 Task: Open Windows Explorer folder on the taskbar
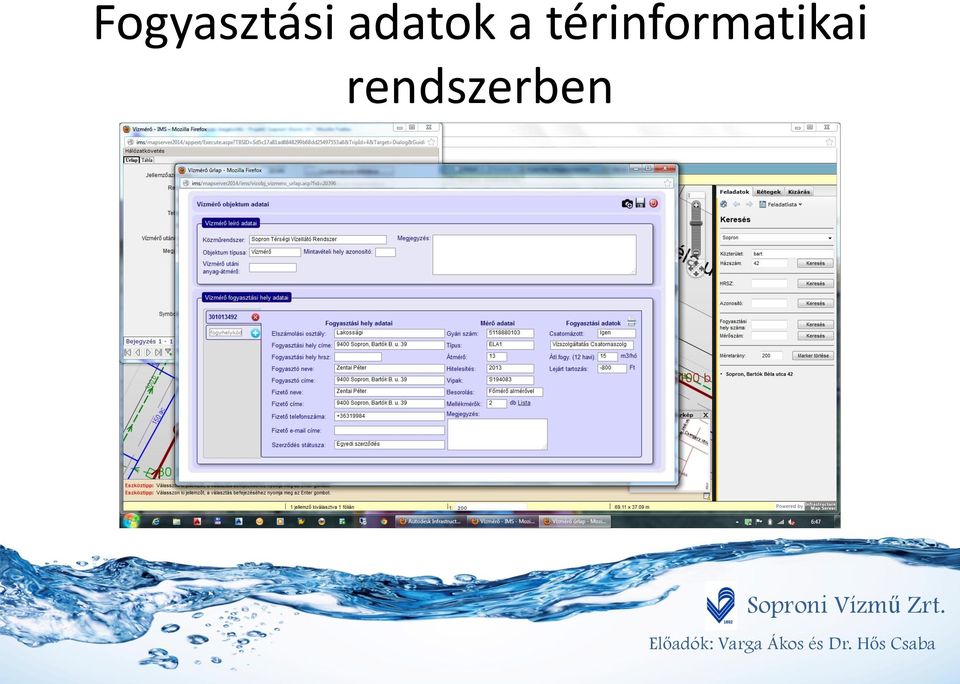[x=177, y=522]
